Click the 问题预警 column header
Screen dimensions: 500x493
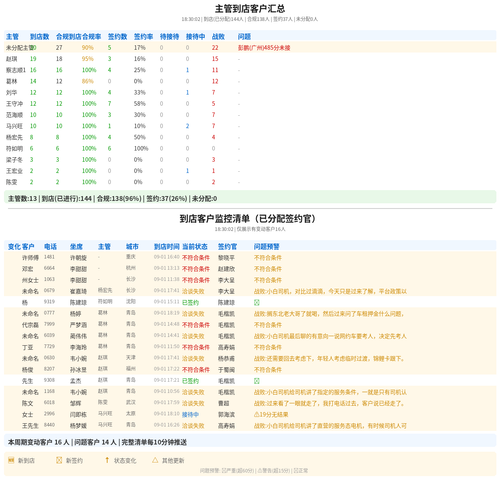[x=267, y=247]
